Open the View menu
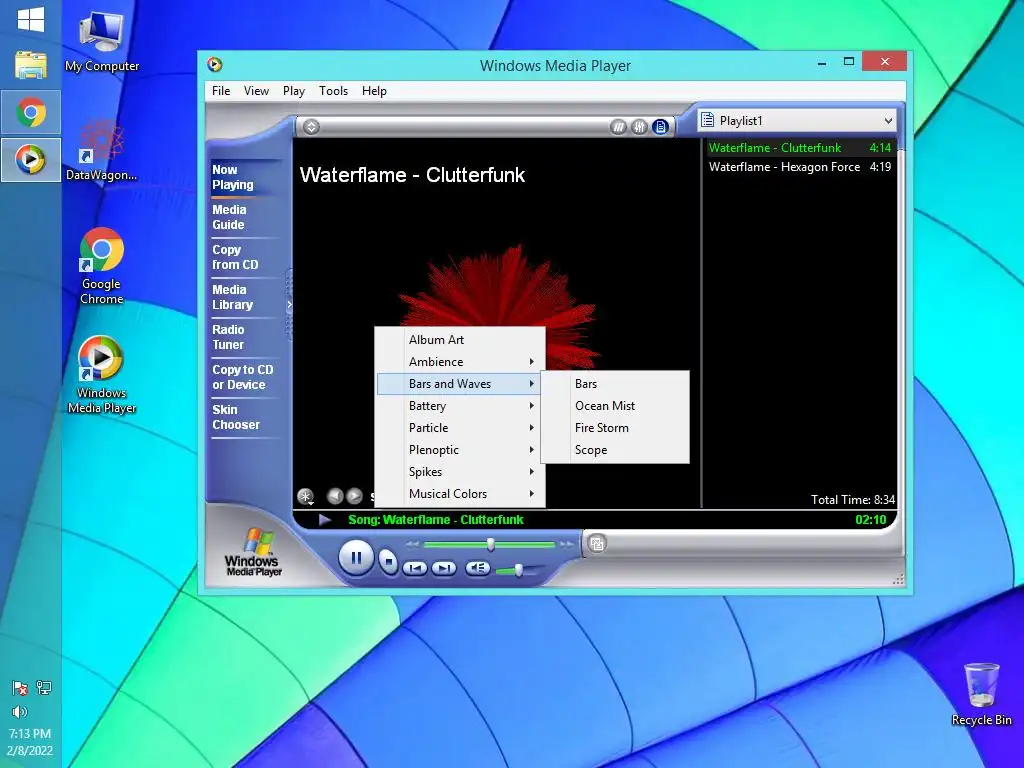 pos(256,91)
